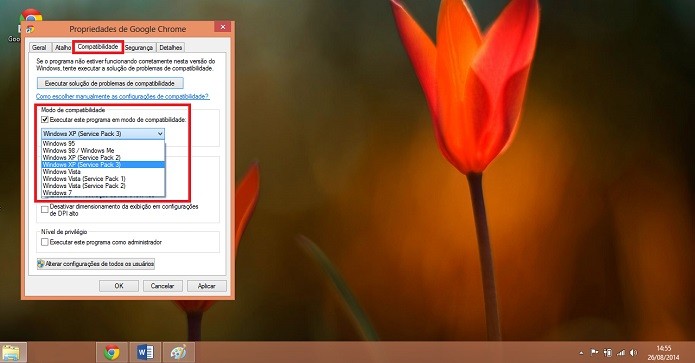Choose Windows 7 from the list

click(x=103, y=193)
